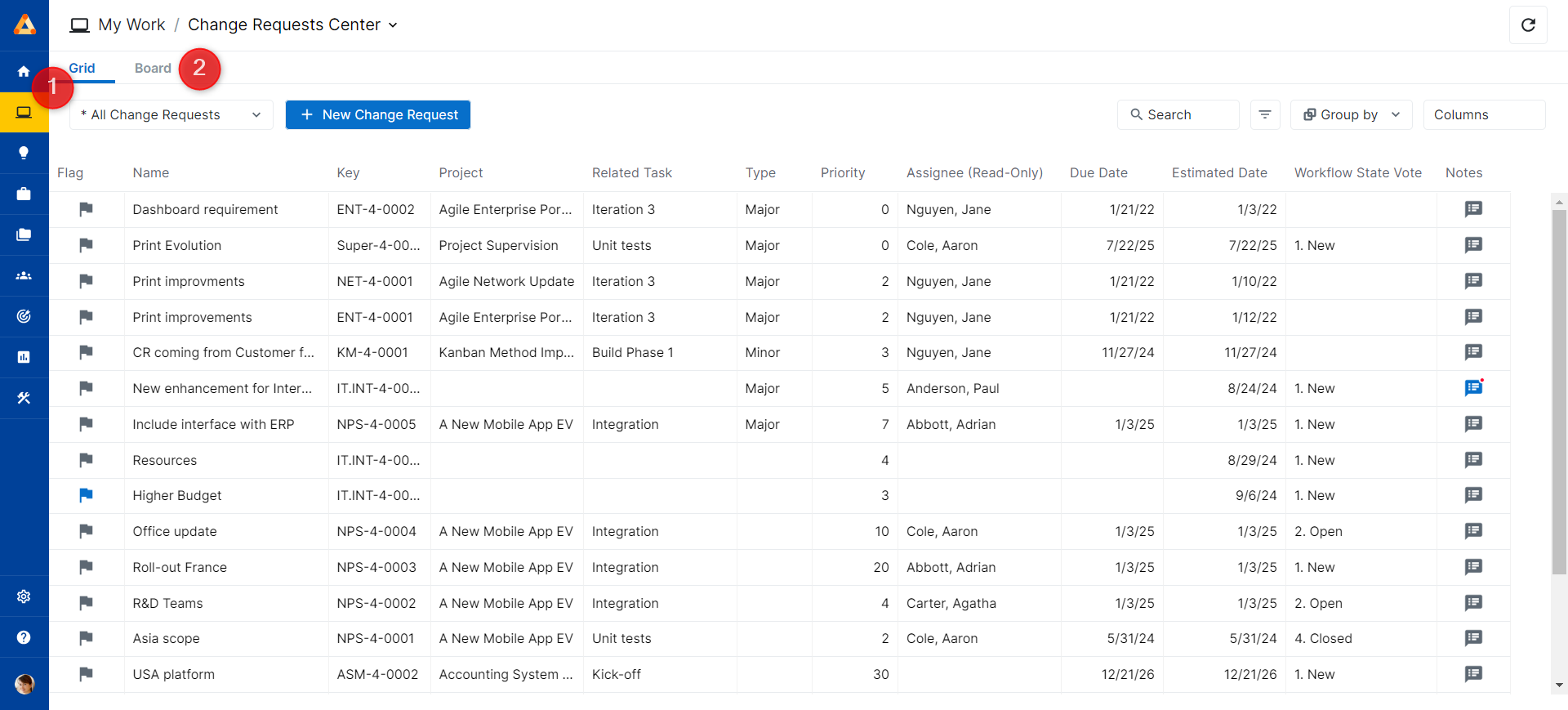Click the New Change Request button
The height and width of the screenshot is (710, 1568).
377,115
